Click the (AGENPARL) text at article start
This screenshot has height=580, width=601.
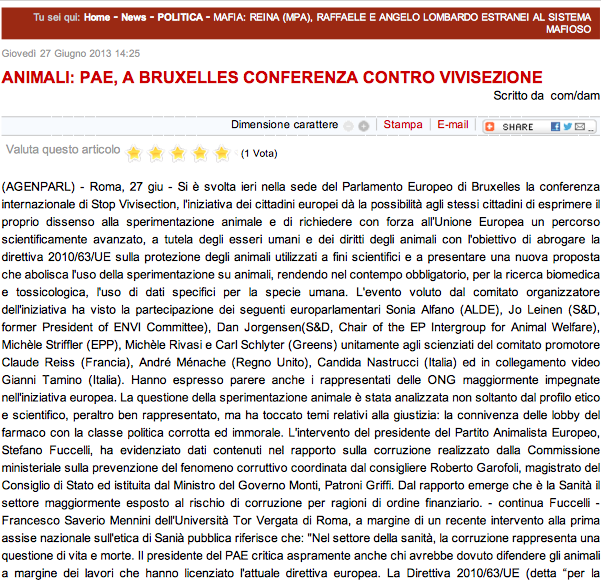pyautogui.click(x=38, y=187)
